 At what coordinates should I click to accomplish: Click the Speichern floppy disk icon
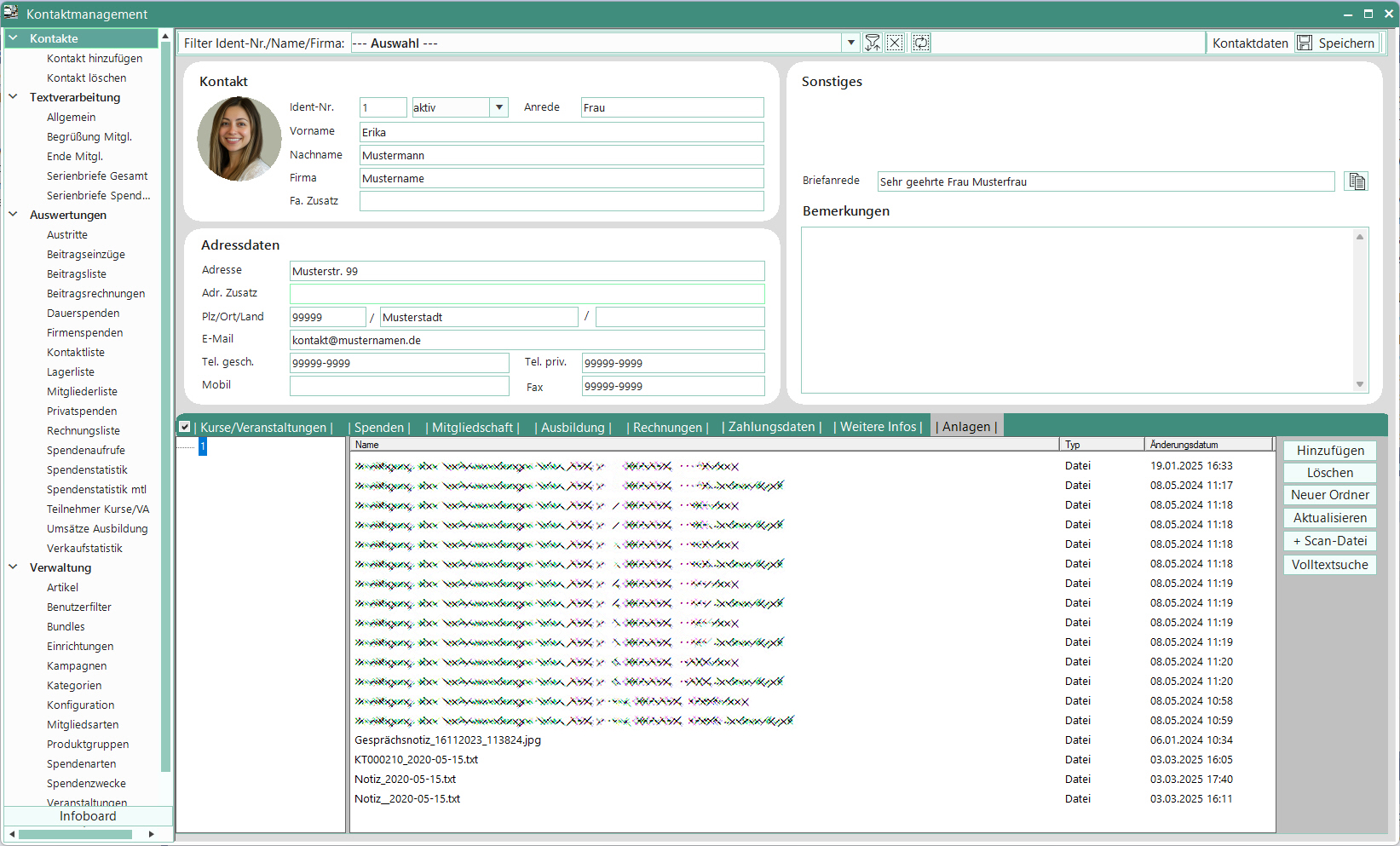[1305, 43]
